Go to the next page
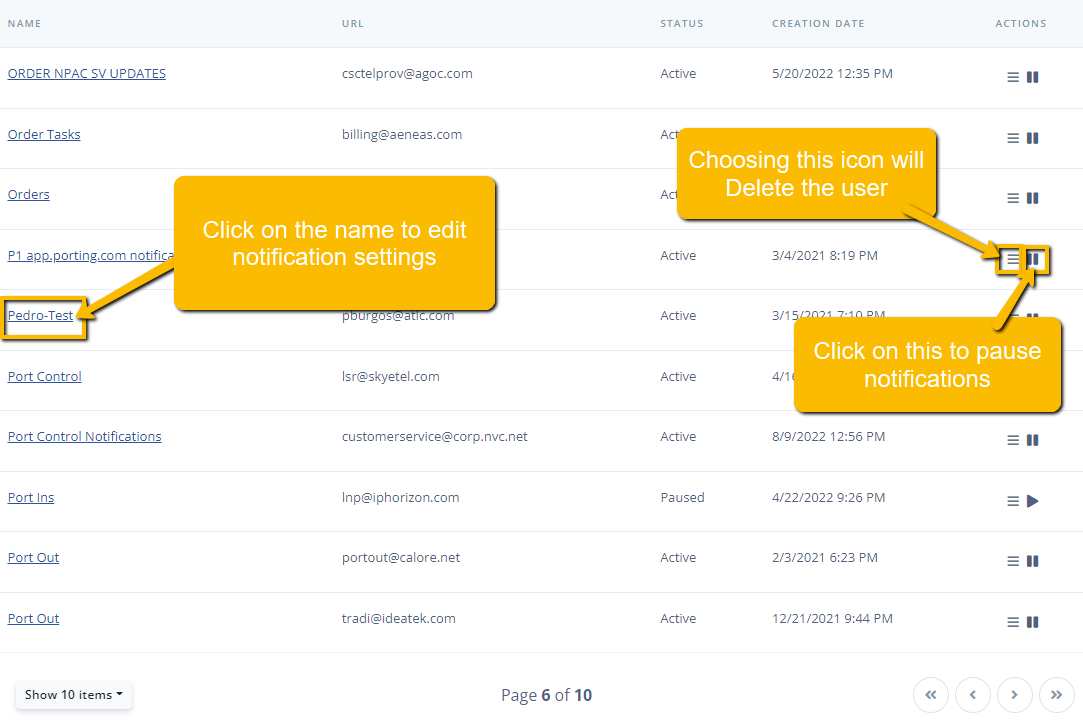 click(x=1014, y=695)
